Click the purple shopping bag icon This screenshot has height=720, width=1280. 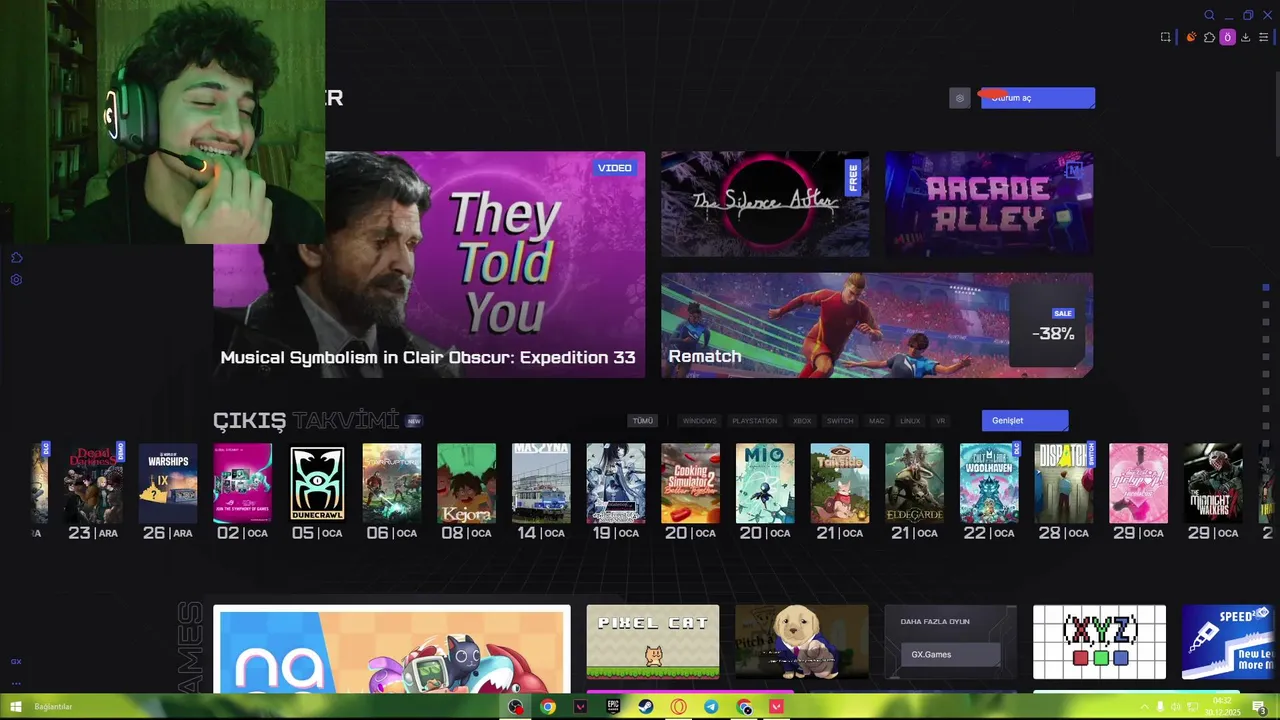1227,37
